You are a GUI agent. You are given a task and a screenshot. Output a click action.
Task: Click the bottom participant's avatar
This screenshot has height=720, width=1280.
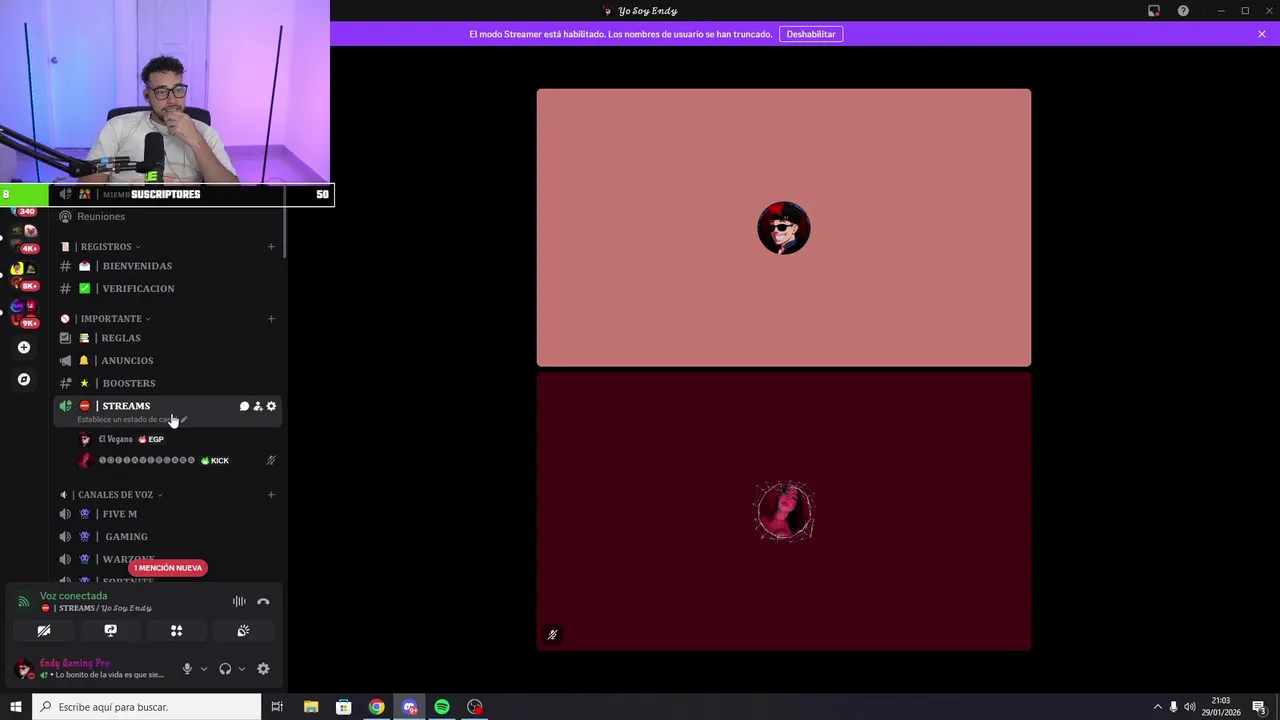tap(784, 511)
